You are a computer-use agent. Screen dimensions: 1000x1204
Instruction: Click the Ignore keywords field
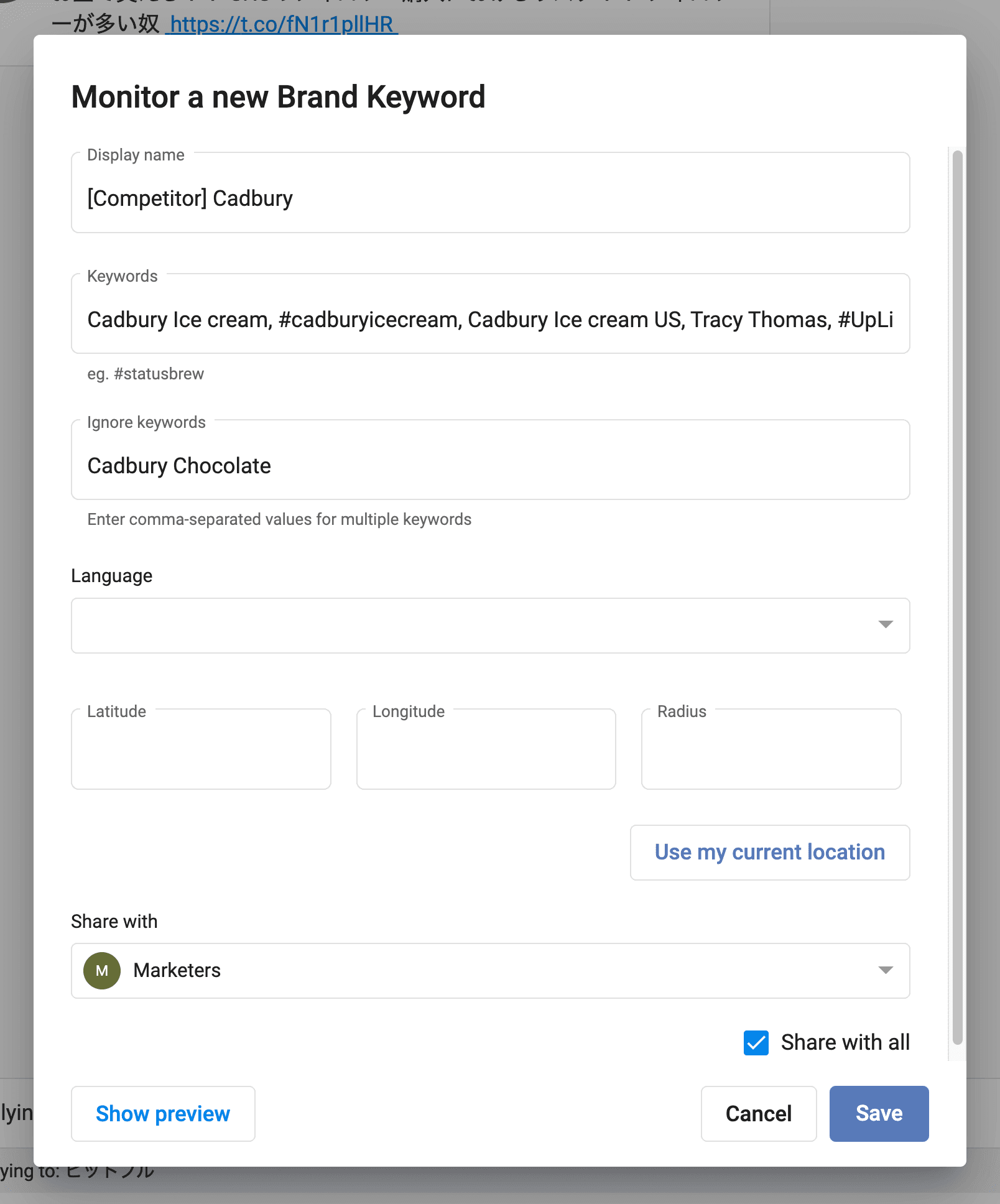coord(490,466)
